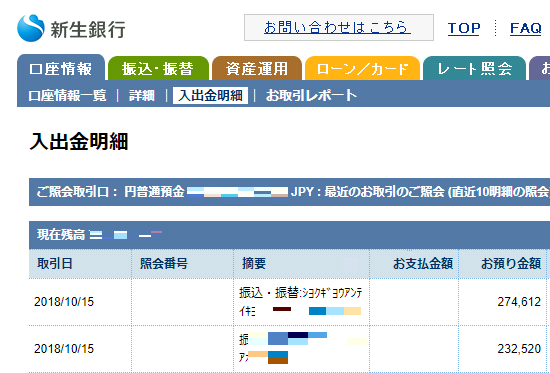Select the 入出金明細 submenu item
Viewport: 550px width, 373px height.
click(x=210, y=95)
